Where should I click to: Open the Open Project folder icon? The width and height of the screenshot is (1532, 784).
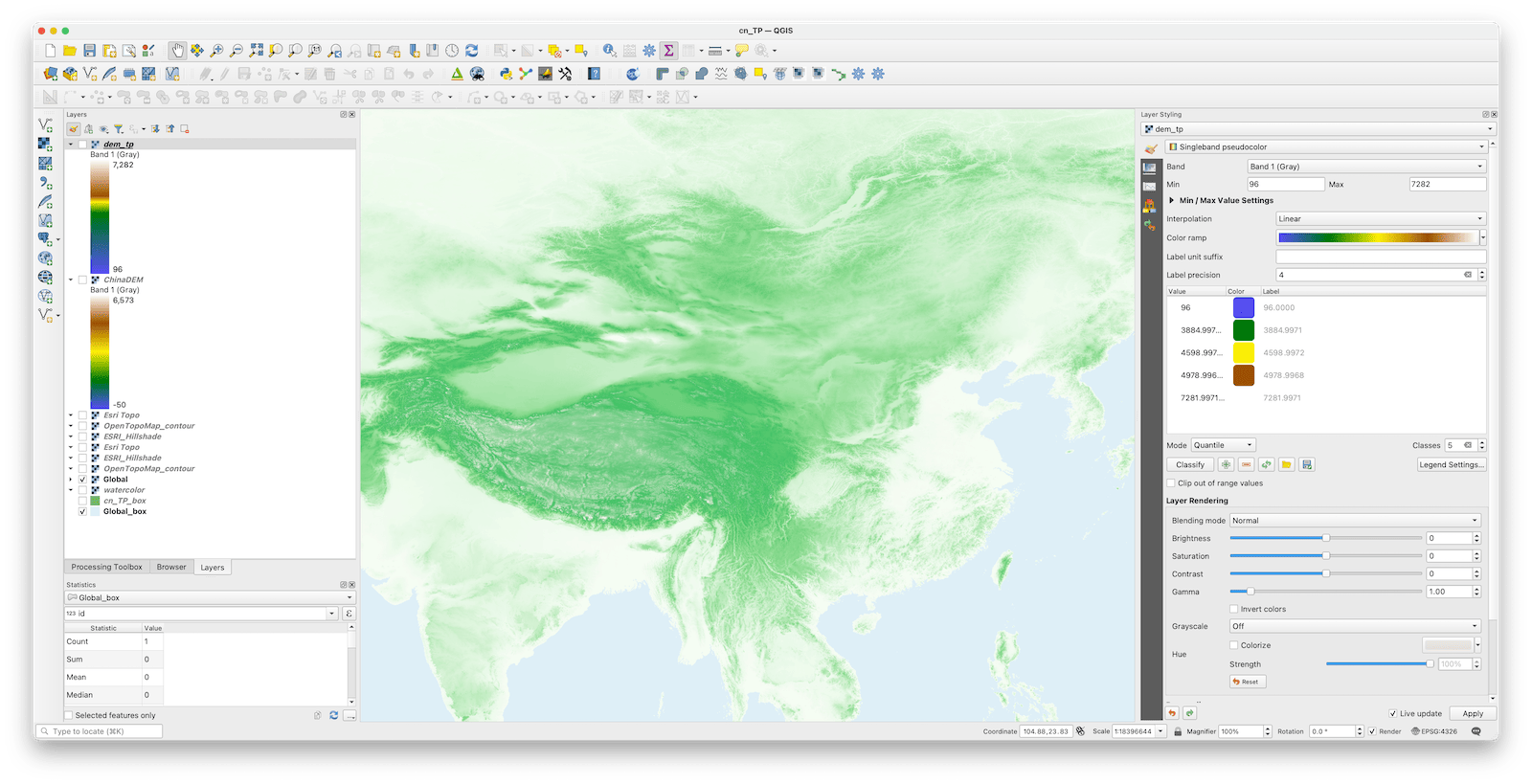click(70, 51)
